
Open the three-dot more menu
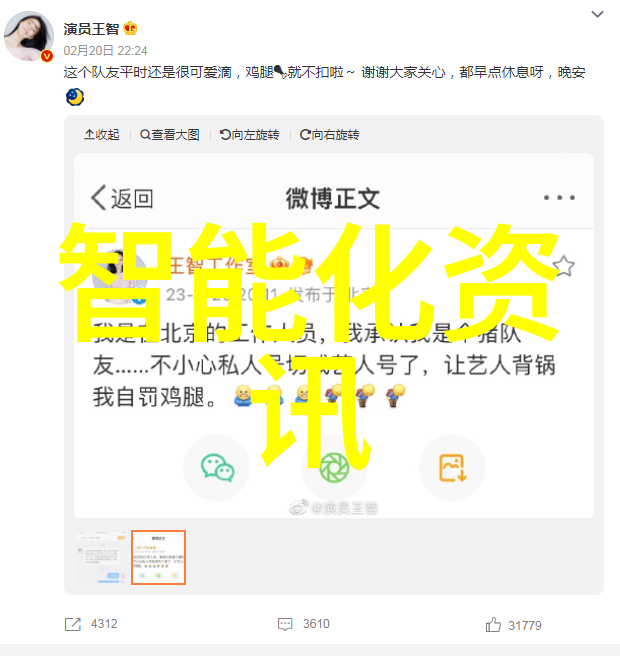point(559,198)
